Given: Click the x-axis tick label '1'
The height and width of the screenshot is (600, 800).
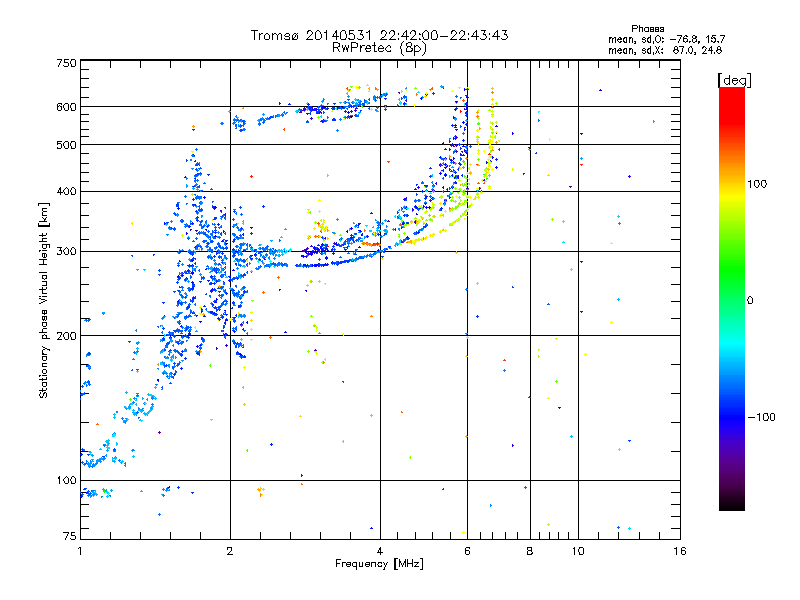Looking at the screenshot, I should [80, 551].
